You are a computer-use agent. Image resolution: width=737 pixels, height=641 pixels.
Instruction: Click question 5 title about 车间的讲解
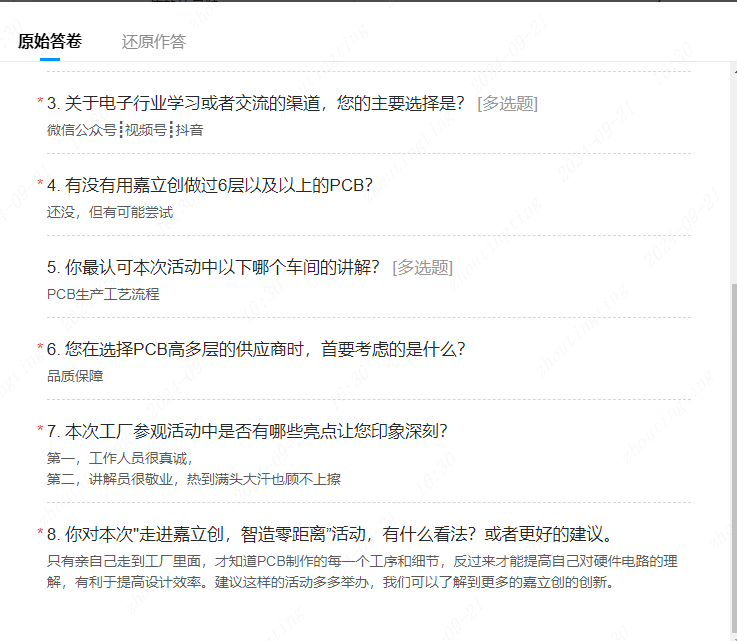tap(213, 267)
